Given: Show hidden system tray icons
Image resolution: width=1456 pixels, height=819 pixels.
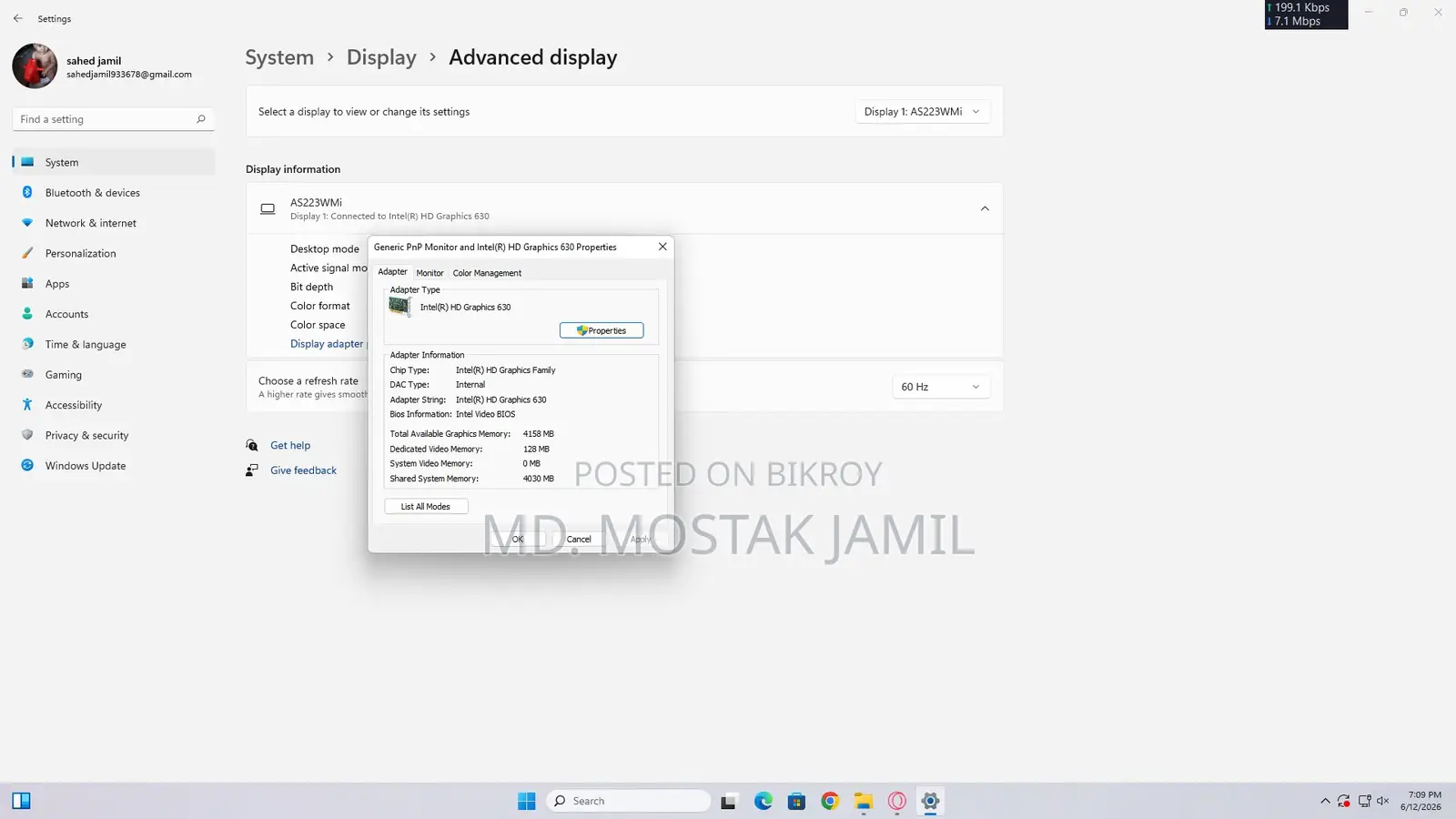Looking at the screenshot, I should (1325, 801).
